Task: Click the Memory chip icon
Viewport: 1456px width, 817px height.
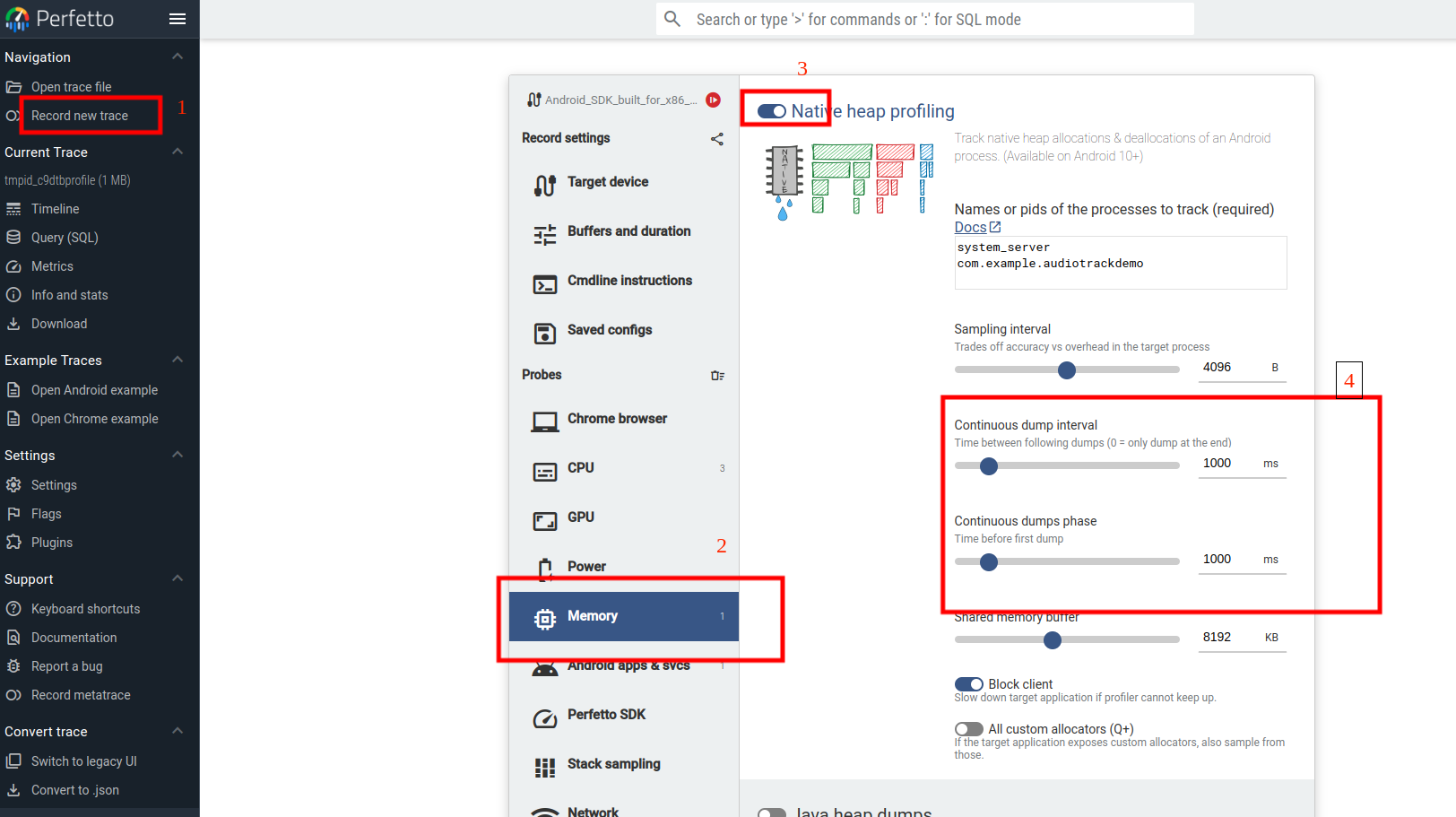Action: coord(545,619)
